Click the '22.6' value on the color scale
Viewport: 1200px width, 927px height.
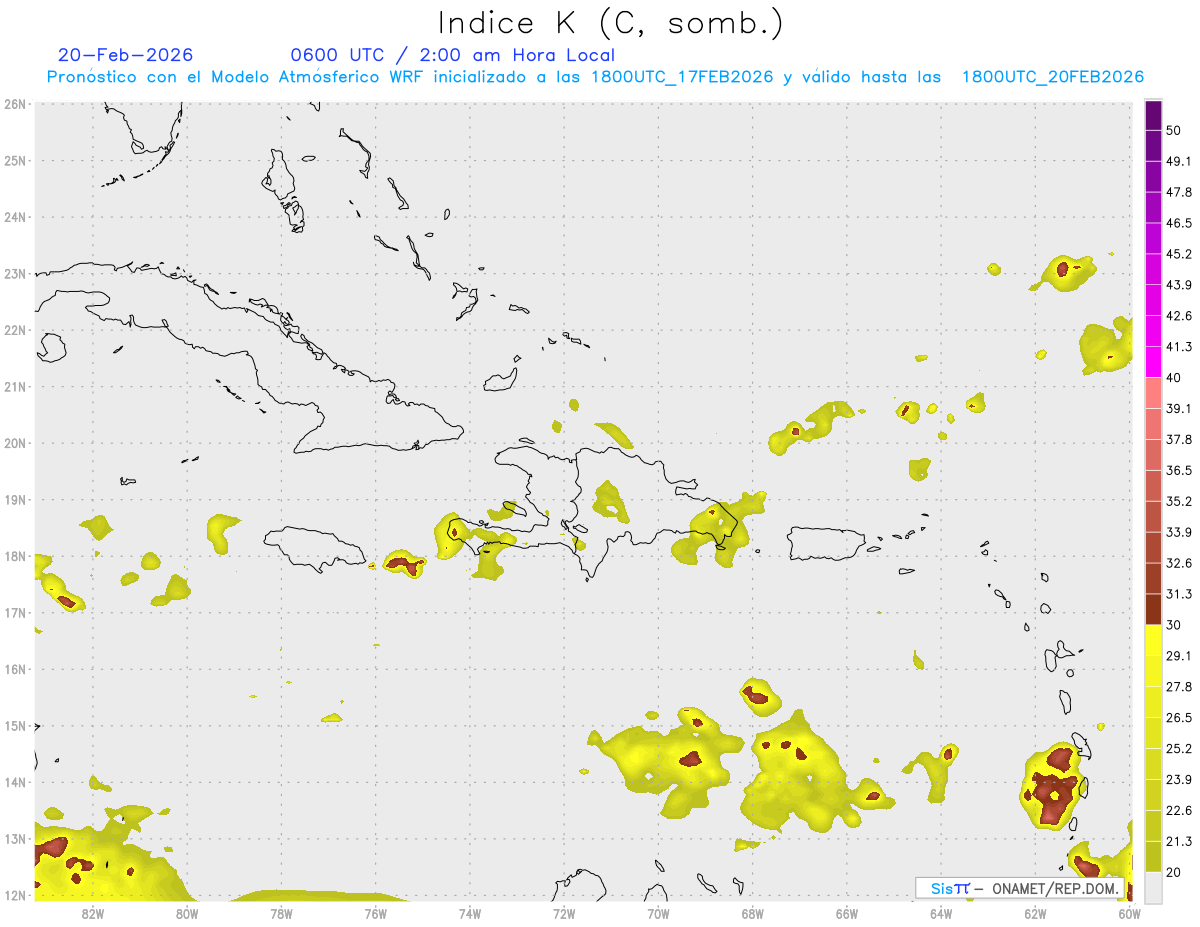point(1178,811)
